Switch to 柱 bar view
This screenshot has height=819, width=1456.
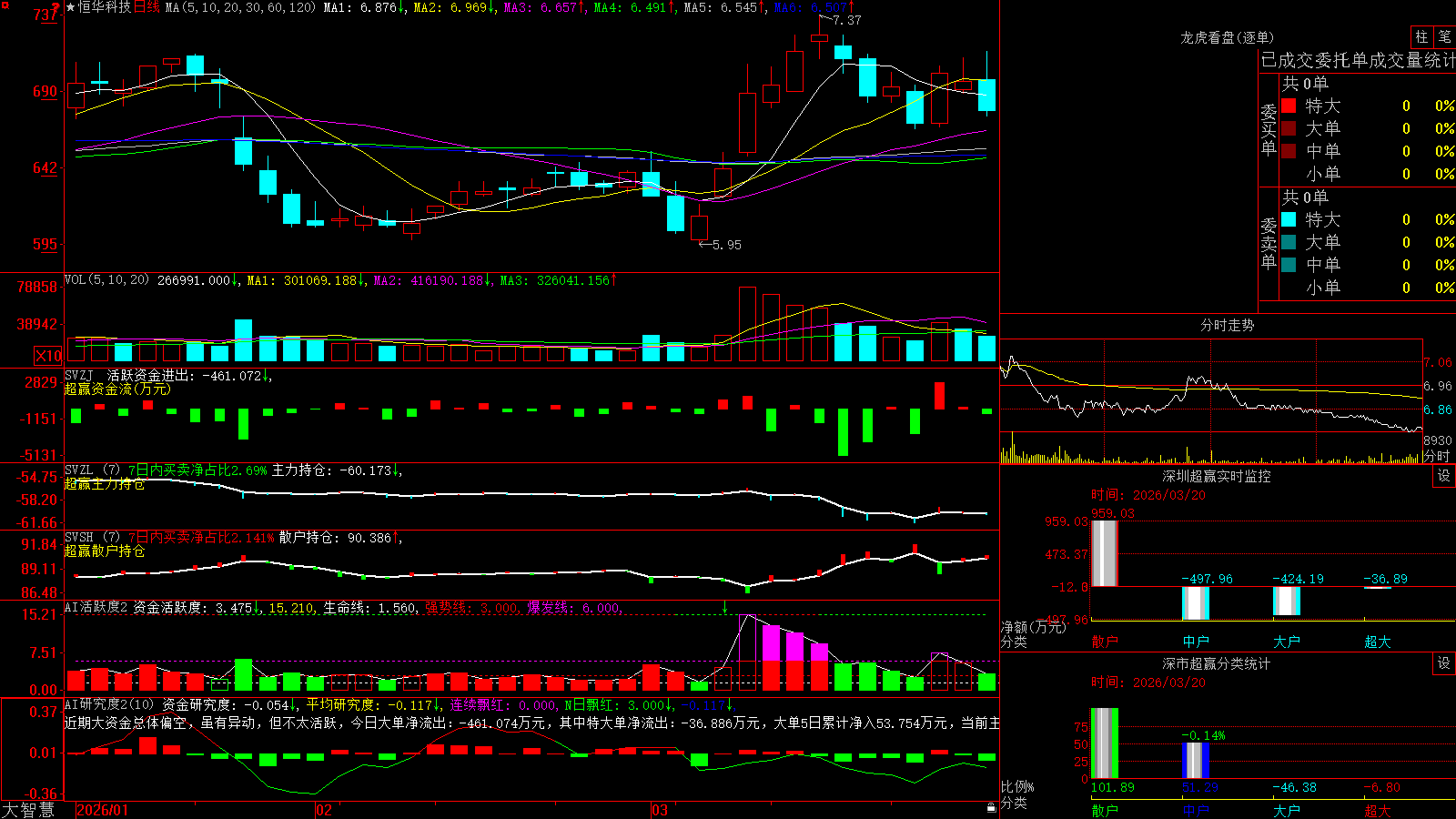(1421, 36)
